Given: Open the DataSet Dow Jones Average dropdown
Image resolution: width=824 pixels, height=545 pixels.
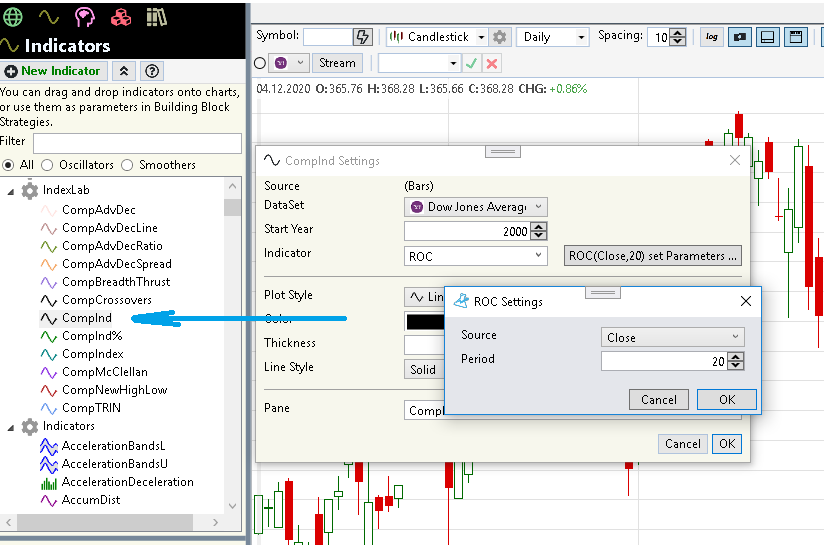Looking at the screenshot, I should (x=476, y=207).
